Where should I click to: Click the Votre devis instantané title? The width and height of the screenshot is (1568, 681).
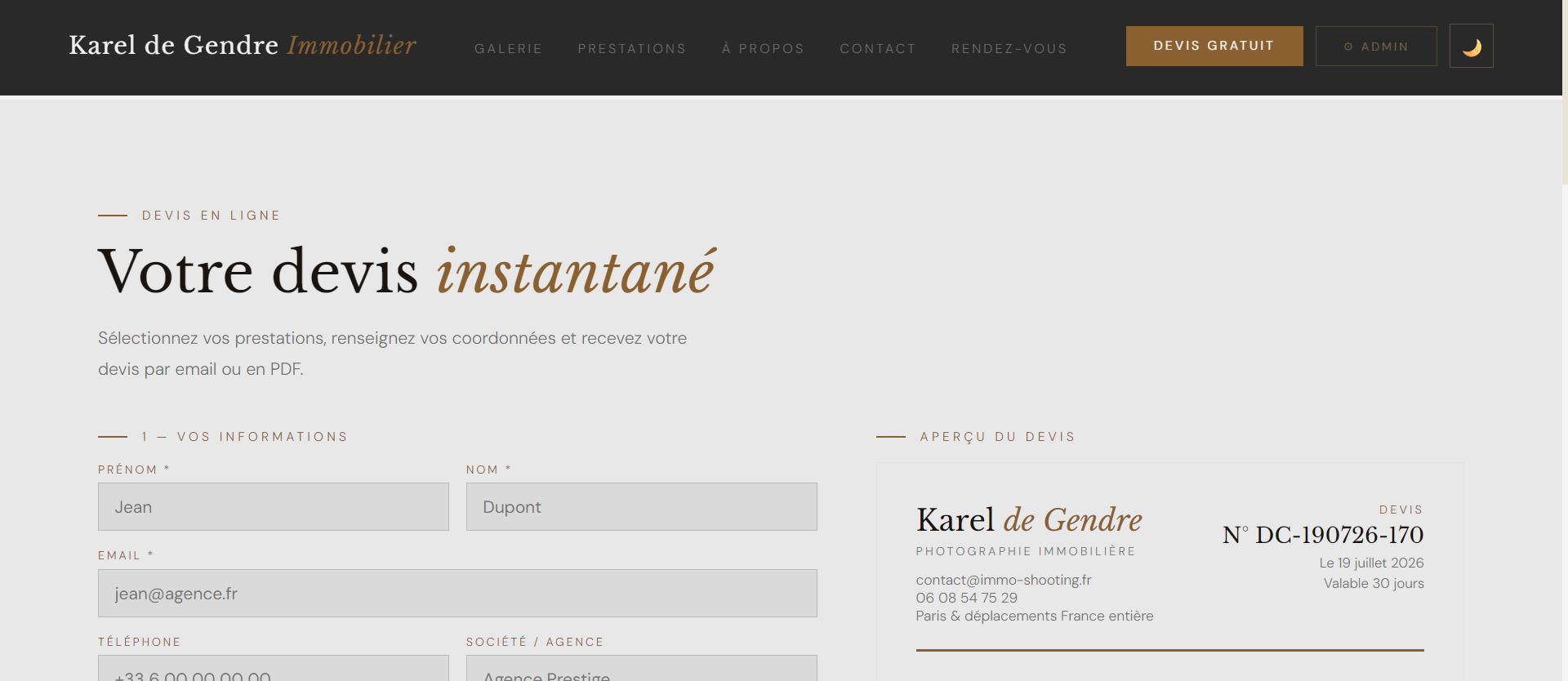[407, 271]
